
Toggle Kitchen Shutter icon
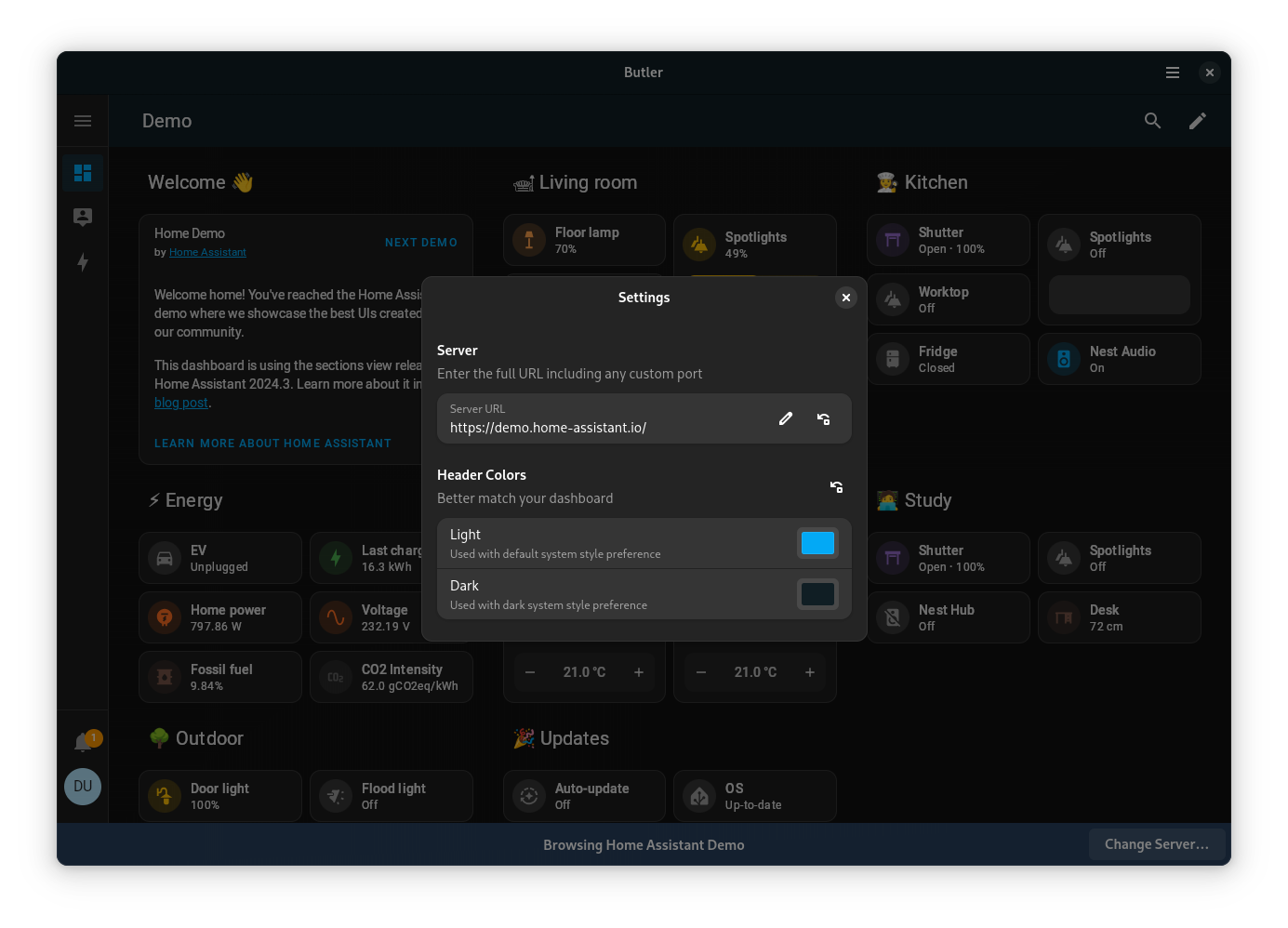click(x=893, y=240)
